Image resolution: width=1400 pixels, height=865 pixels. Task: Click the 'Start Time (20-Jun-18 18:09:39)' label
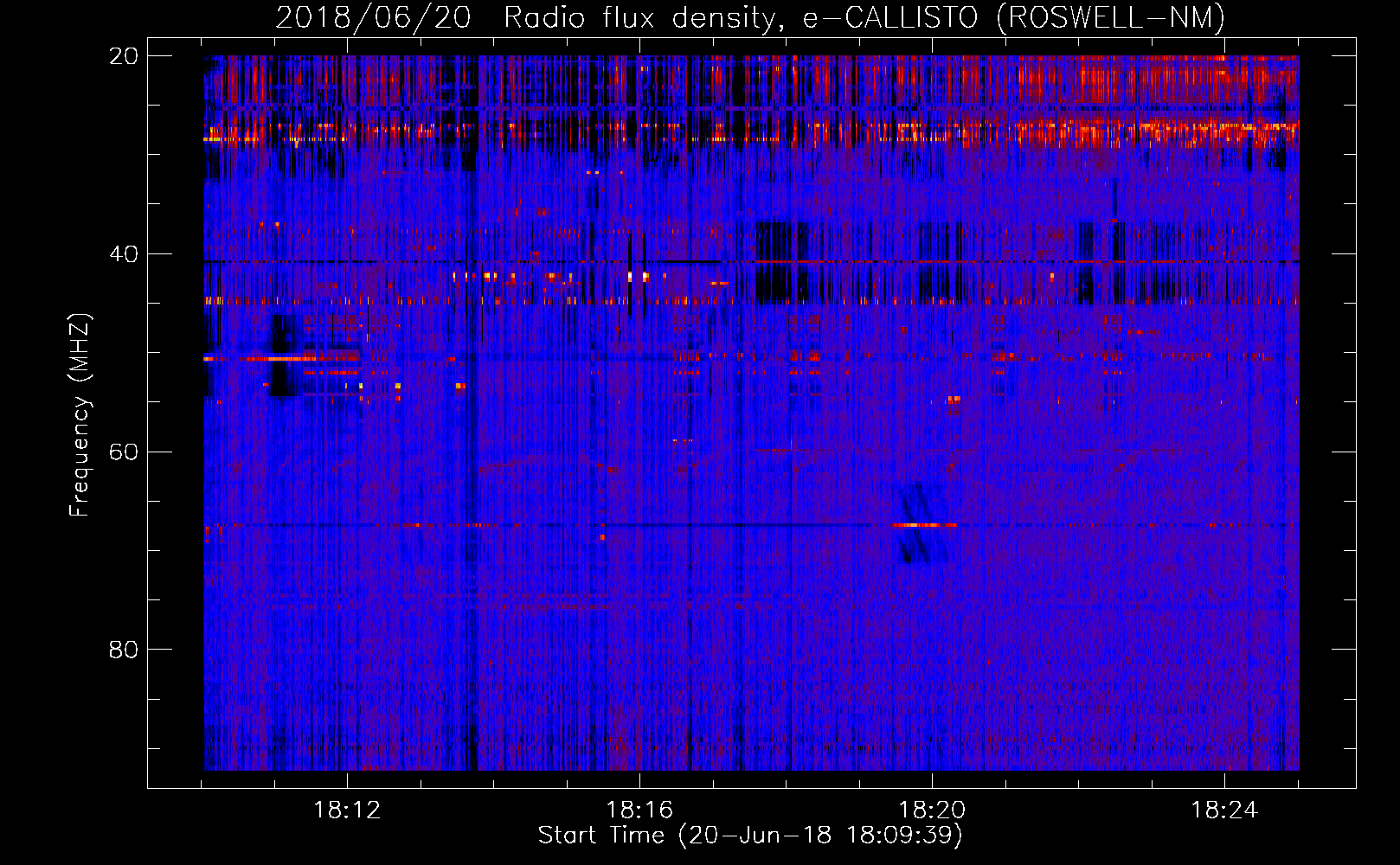tap(750, 836)
